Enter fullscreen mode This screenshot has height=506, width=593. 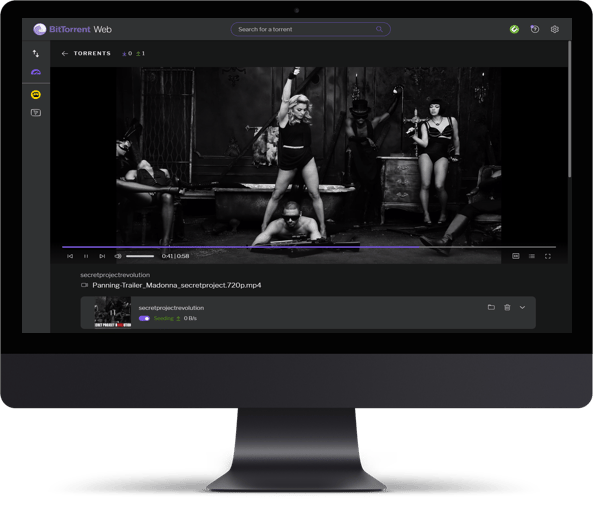548,256
